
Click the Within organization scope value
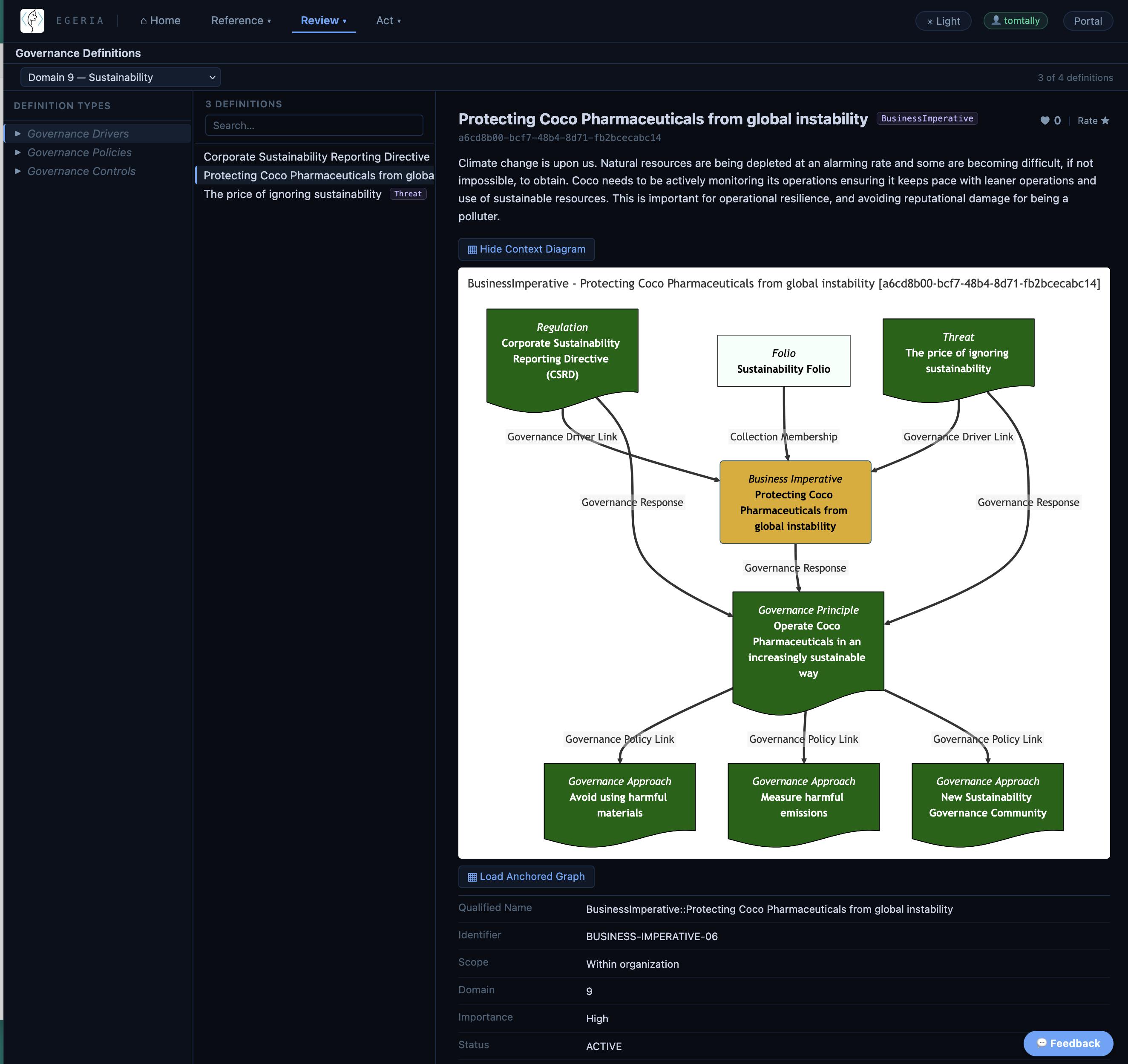pos(632,964)
